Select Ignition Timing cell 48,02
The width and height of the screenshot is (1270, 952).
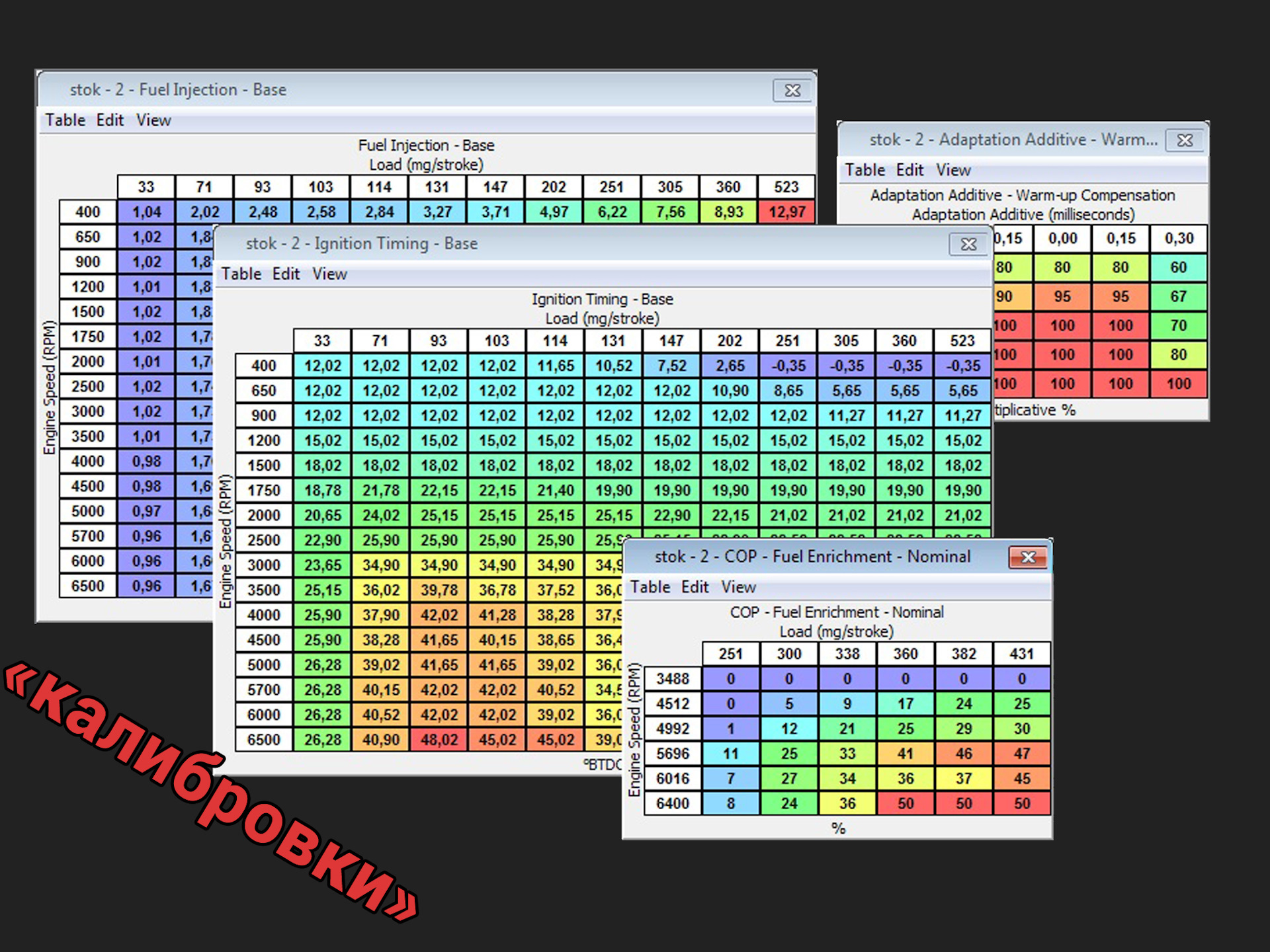click(439, 740)
